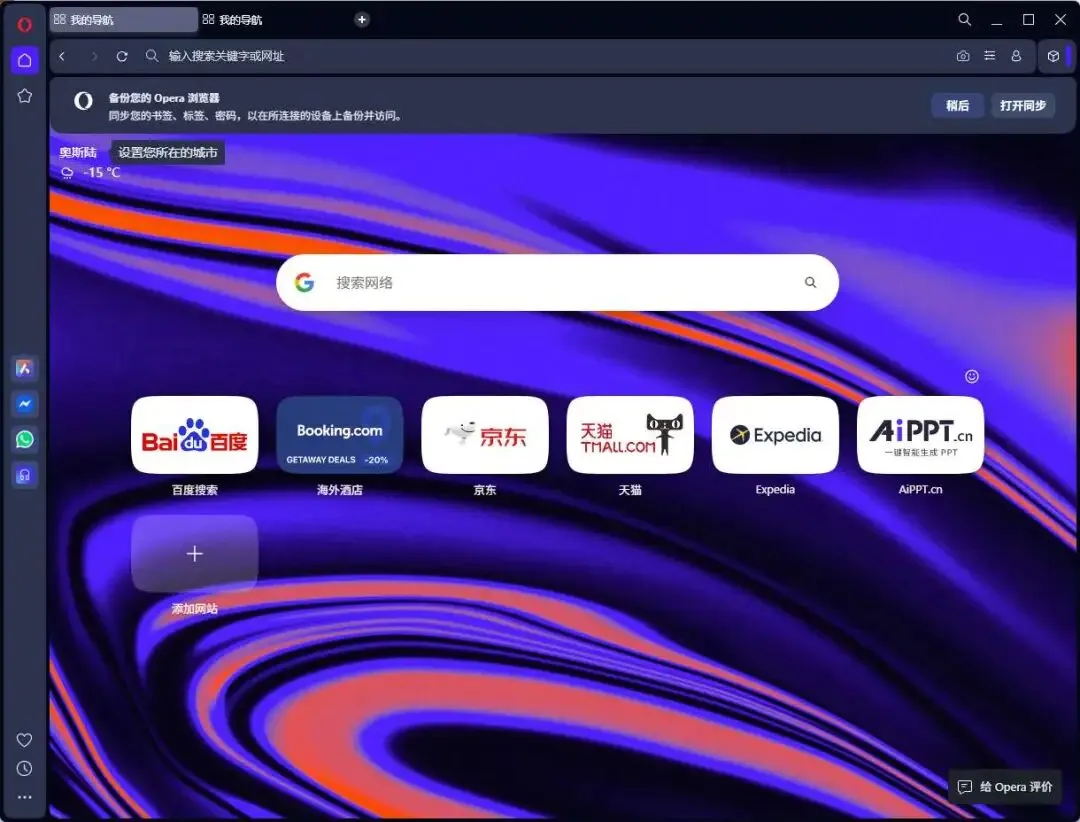This screenshot has height=822, width=1080.
Task: Click 设置您所在的城市 tooltip
Action: click(x=168, y=152)
